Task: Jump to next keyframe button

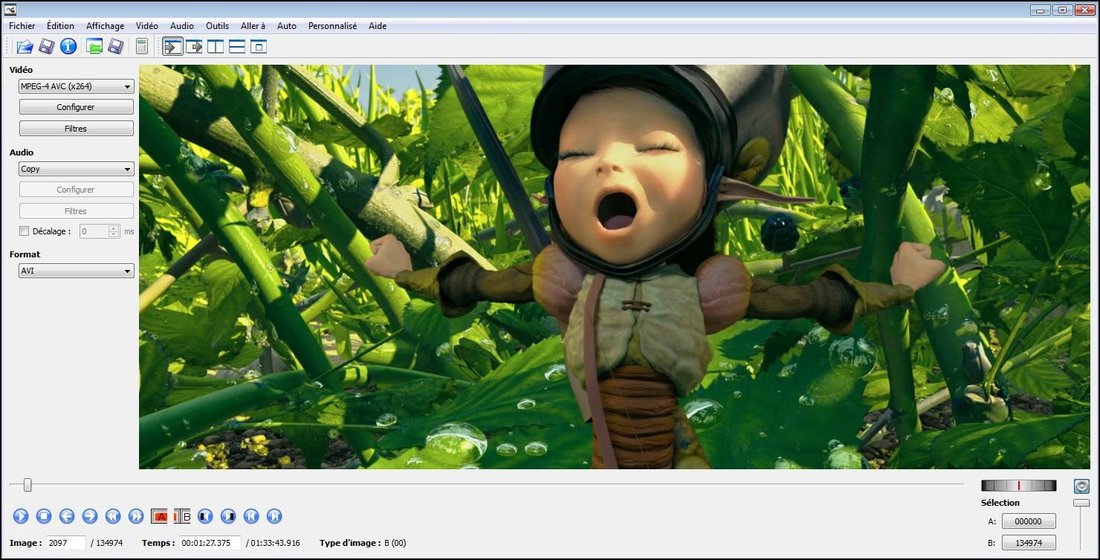Action: pyautogui.click(x=136, y=516)
